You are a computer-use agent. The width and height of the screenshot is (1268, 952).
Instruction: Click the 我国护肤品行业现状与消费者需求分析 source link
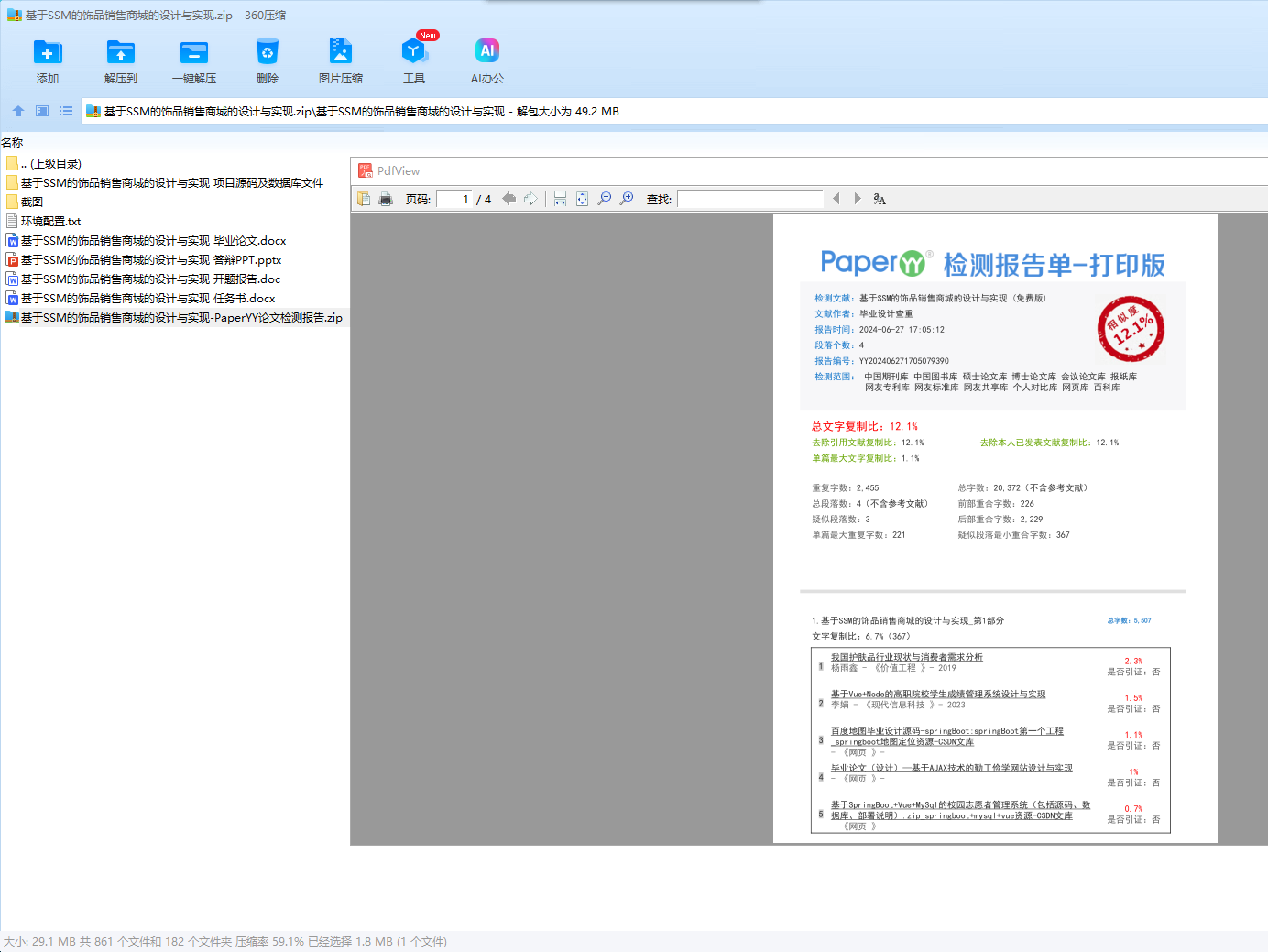tap(907, 657)
